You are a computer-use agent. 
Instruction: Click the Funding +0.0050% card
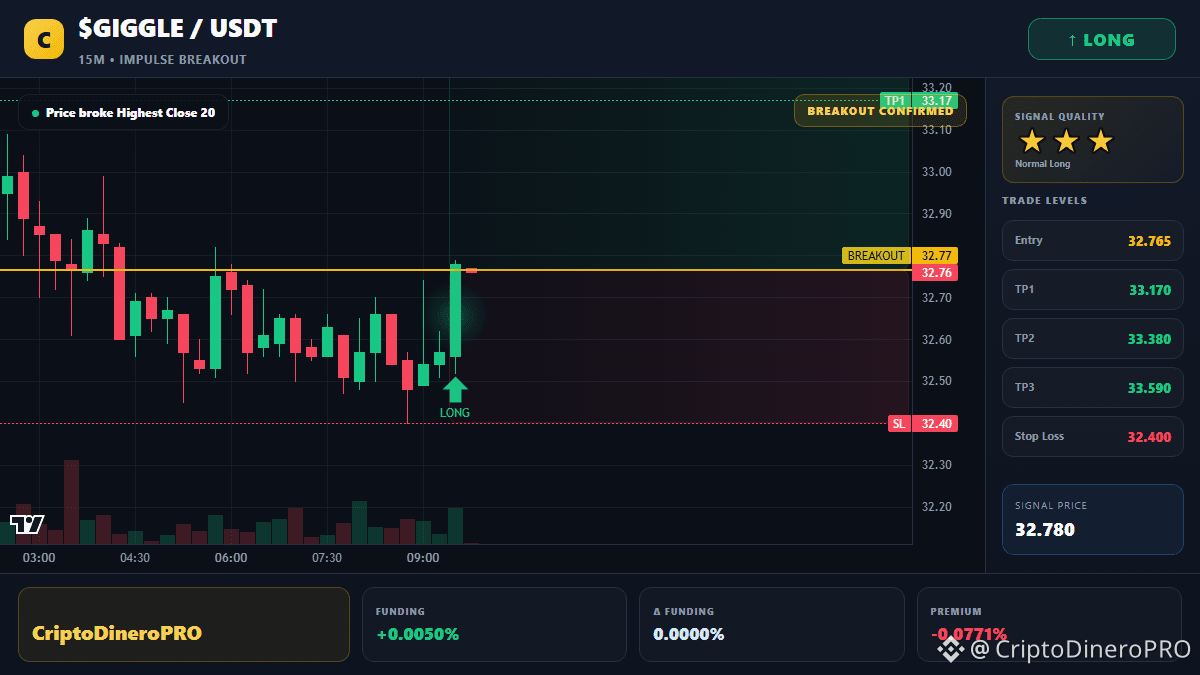point(494,624)
